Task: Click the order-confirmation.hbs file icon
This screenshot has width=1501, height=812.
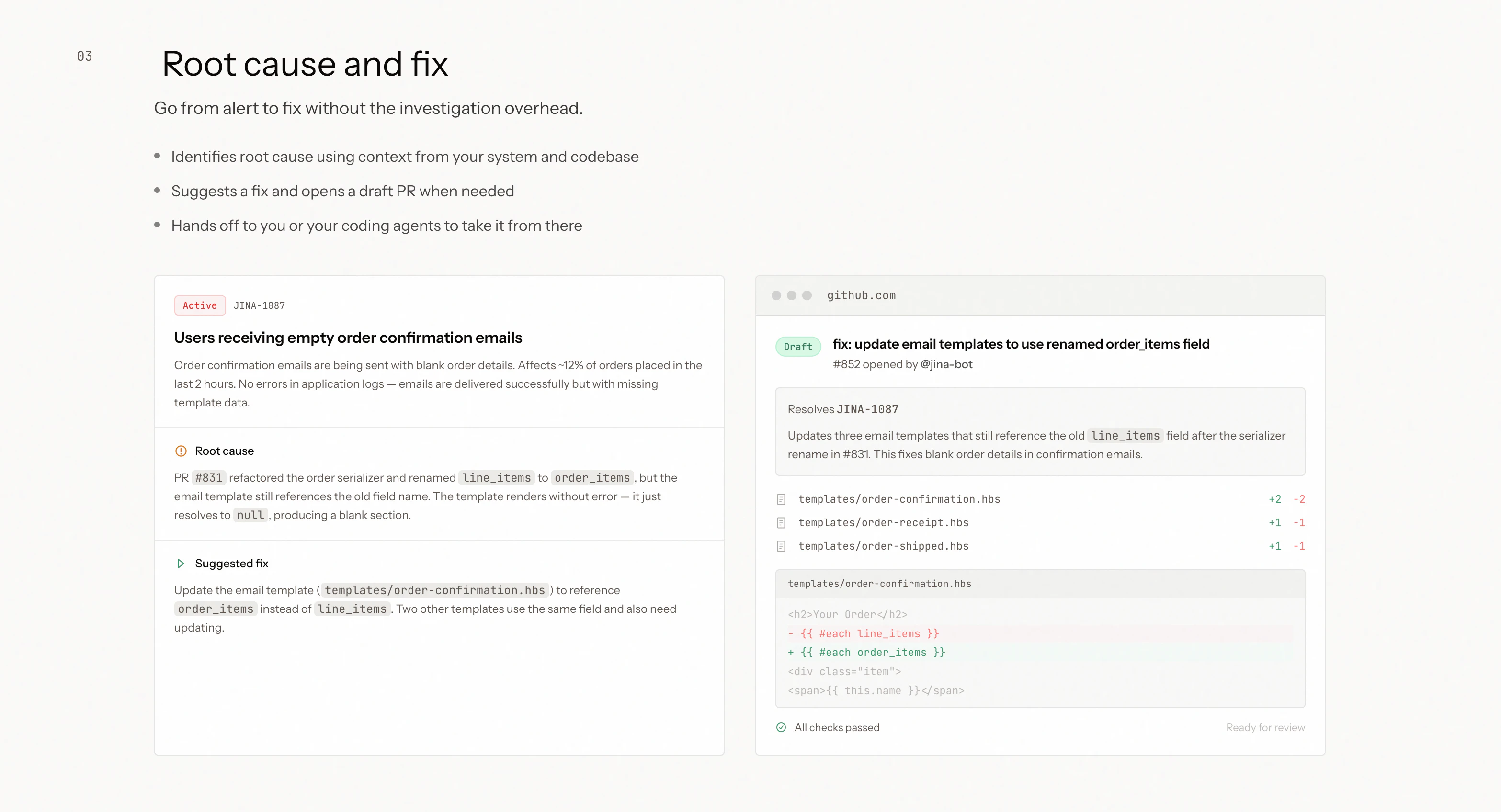Action: pos(781,499)
